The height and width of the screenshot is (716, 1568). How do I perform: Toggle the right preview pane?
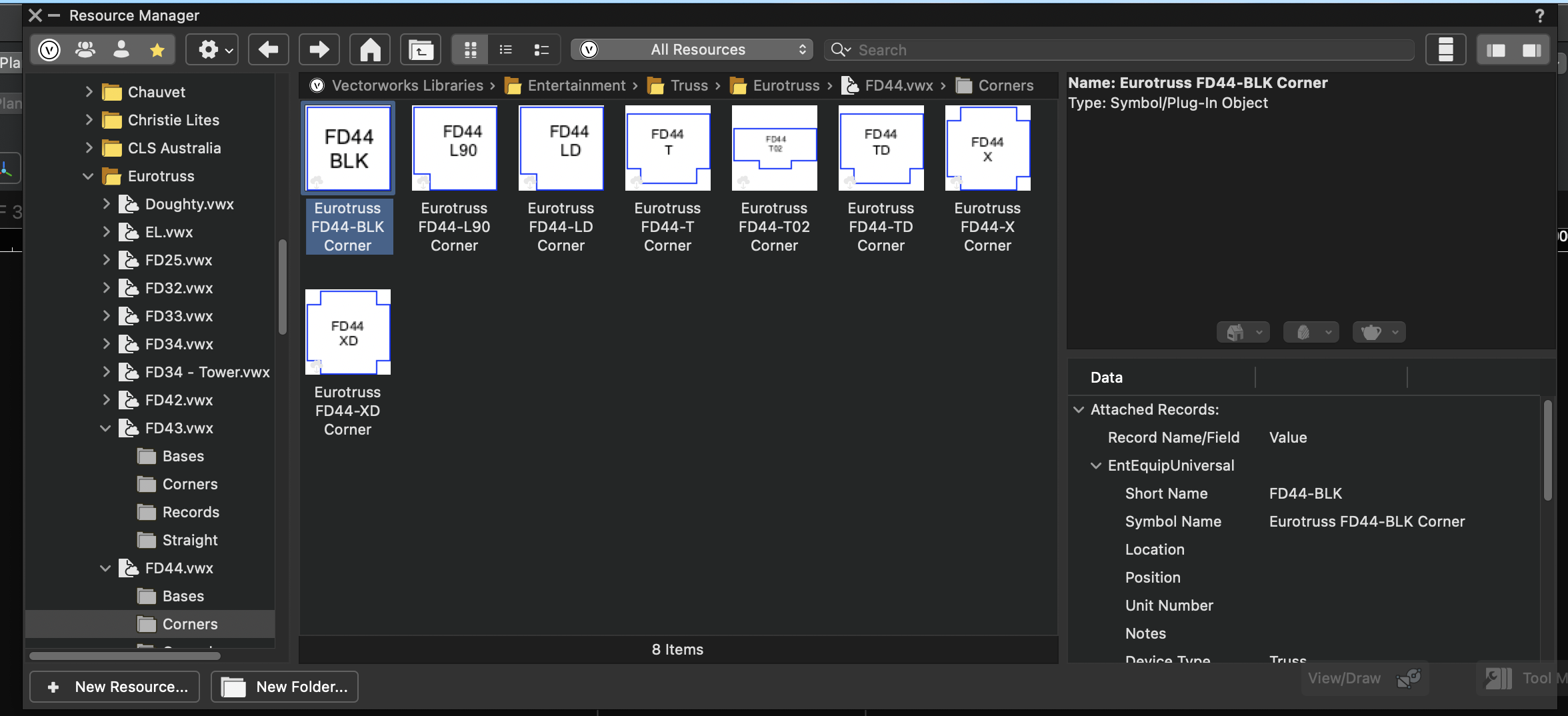point(1531,50)
